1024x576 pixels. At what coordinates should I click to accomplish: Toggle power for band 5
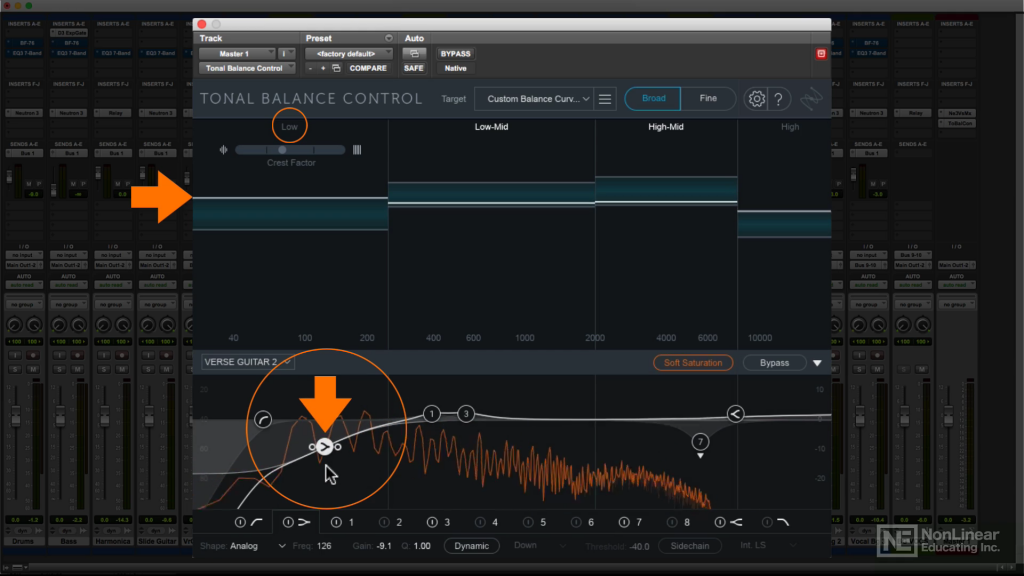528,522
